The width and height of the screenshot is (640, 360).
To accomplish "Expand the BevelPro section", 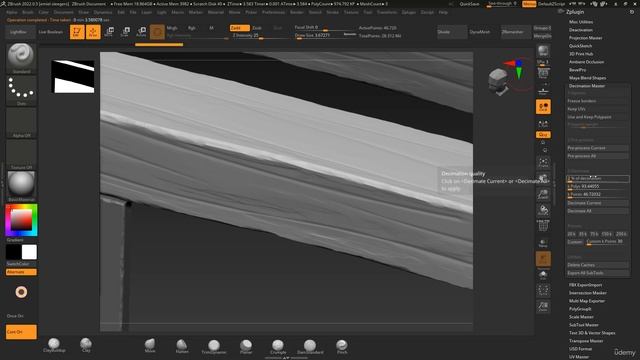I will (577, 70).
